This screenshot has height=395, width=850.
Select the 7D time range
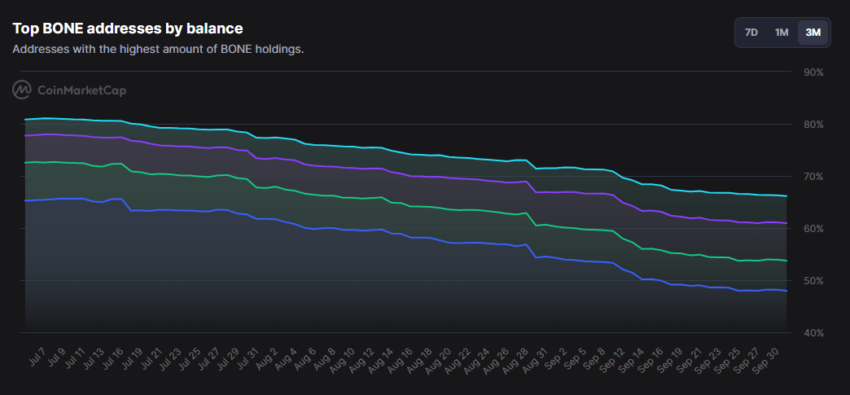(x=751, y=33)
